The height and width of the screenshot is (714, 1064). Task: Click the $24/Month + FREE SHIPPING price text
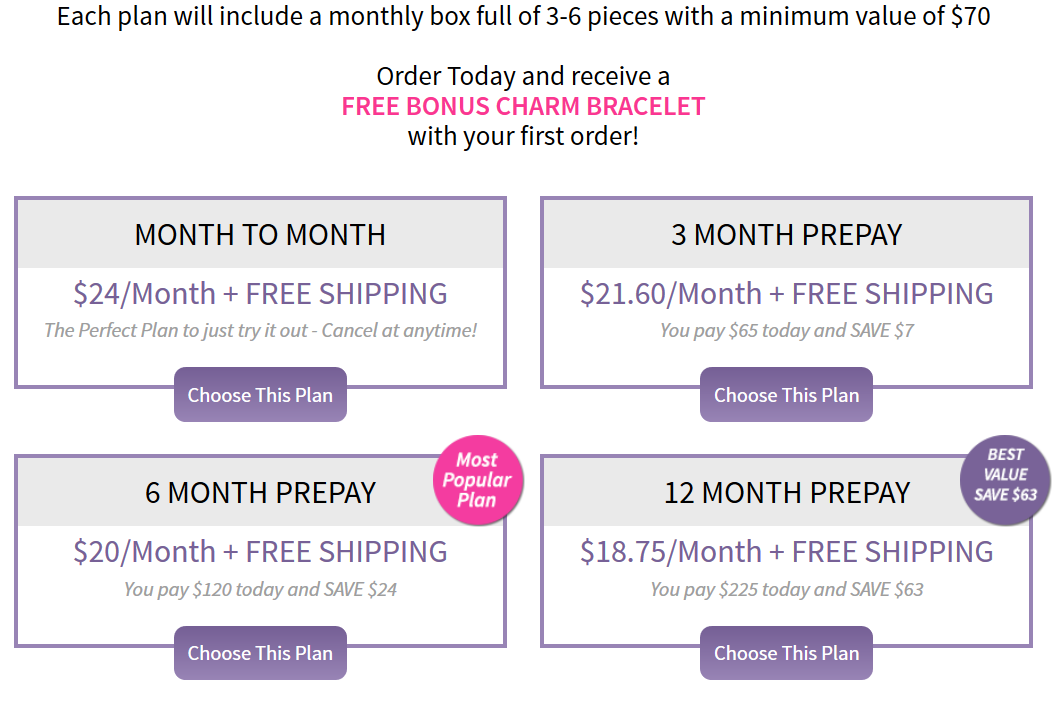pos(260,294)
